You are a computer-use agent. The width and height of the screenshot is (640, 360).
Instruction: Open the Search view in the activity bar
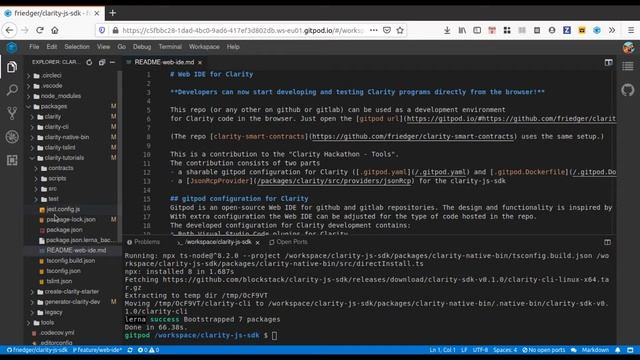(12, 90)
